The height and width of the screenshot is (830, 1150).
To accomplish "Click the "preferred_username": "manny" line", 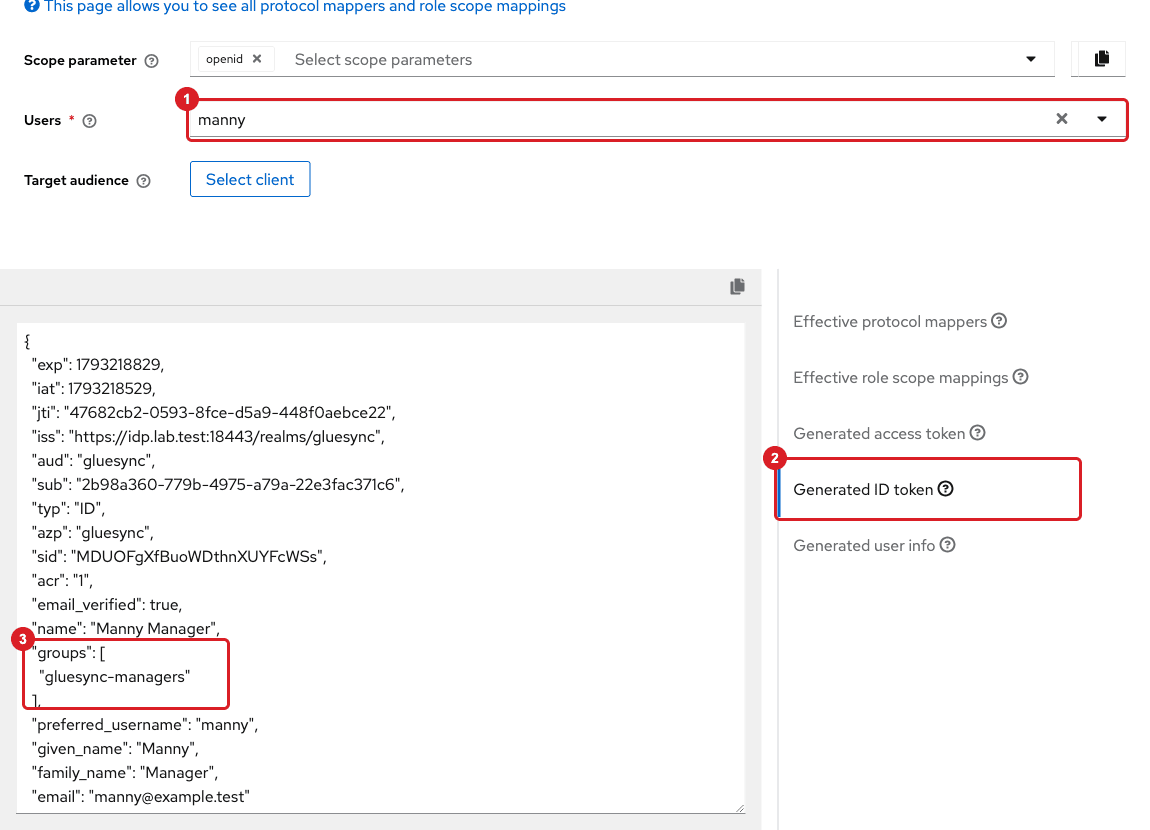I will point(145,725).
